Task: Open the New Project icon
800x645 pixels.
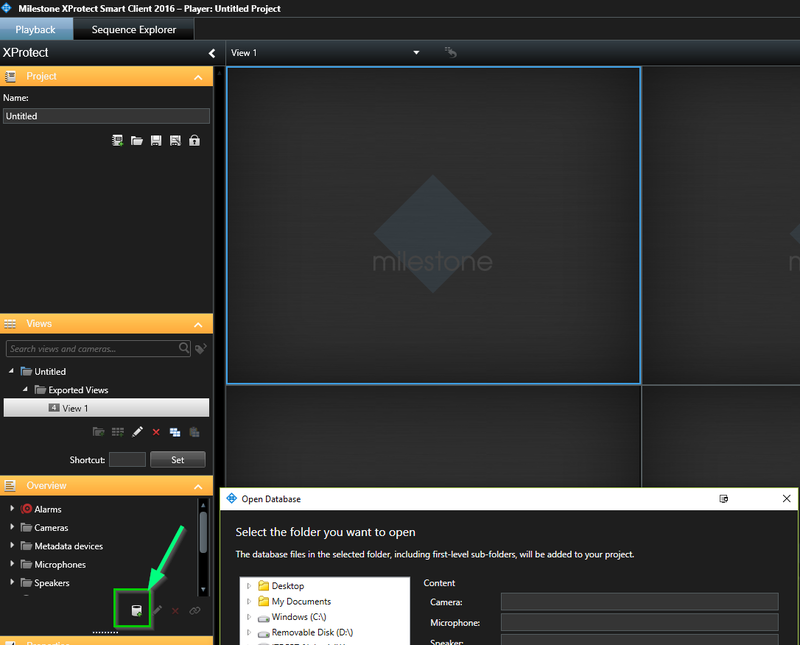Action: [x=118, y=140]
